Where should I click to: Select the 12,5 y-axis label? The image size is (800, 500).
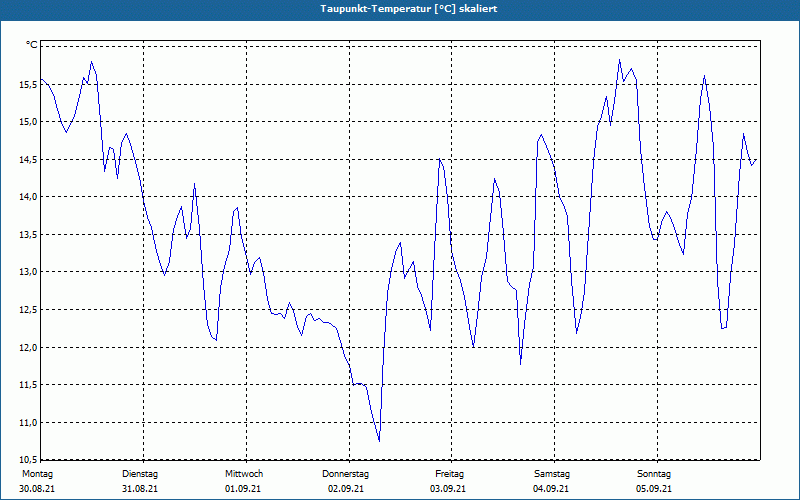click(x=28, y=310)
